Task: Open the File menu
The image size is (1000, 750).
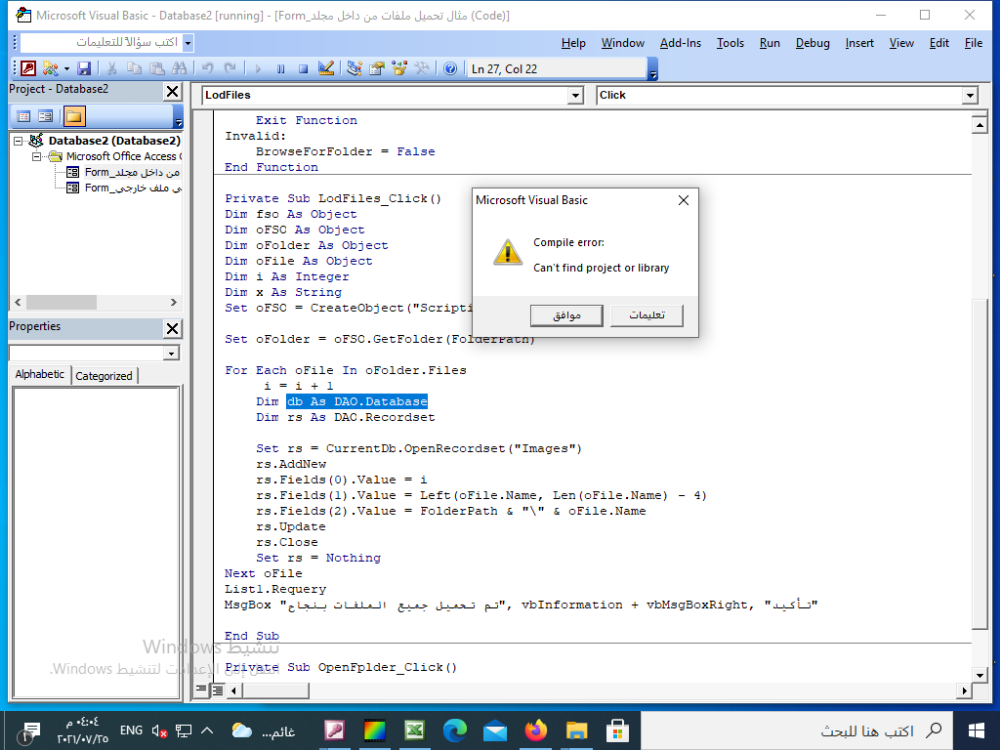Action: [x=973, y=43]
